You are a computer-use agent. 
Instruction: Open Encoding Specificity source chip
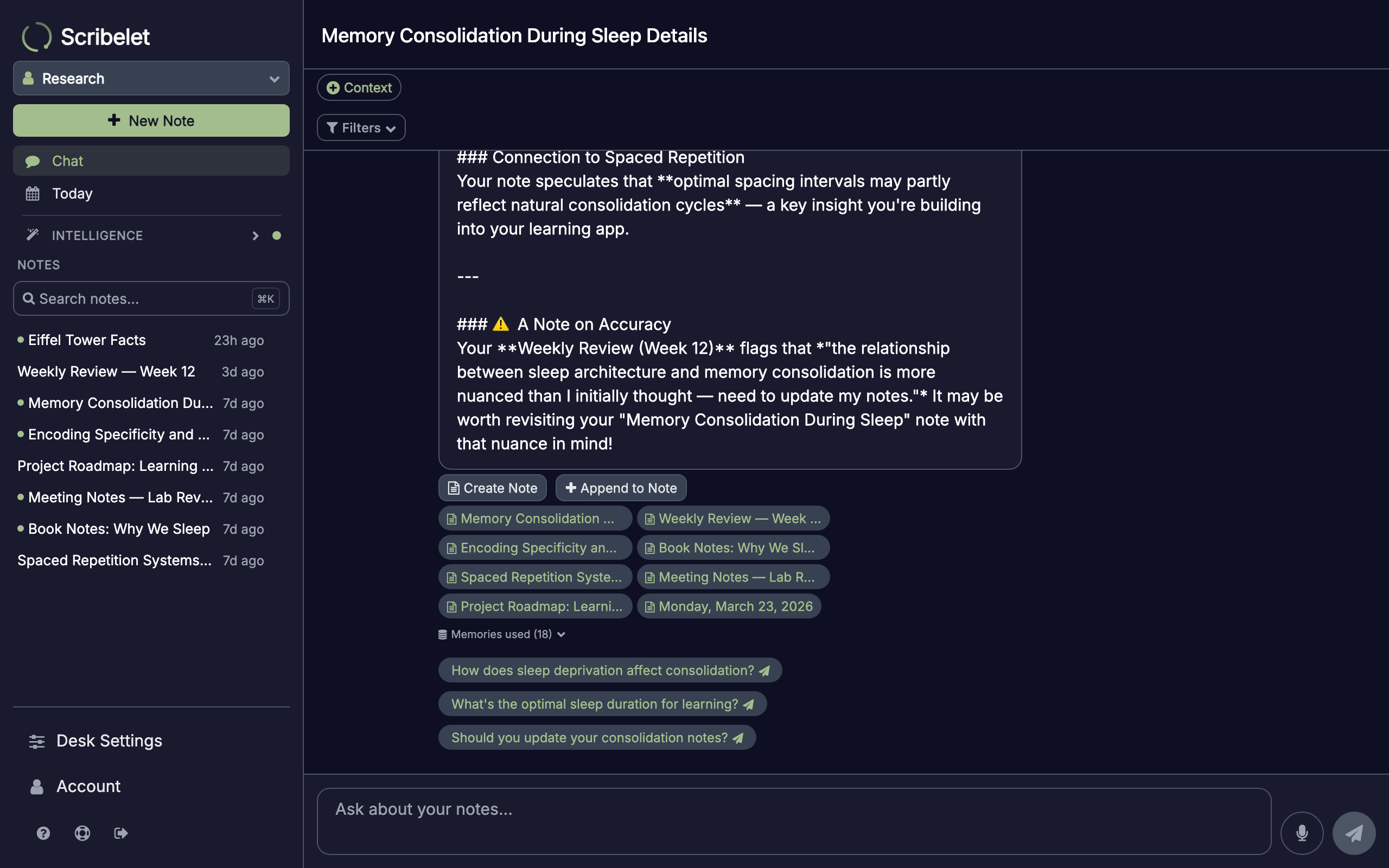(535, 548)
